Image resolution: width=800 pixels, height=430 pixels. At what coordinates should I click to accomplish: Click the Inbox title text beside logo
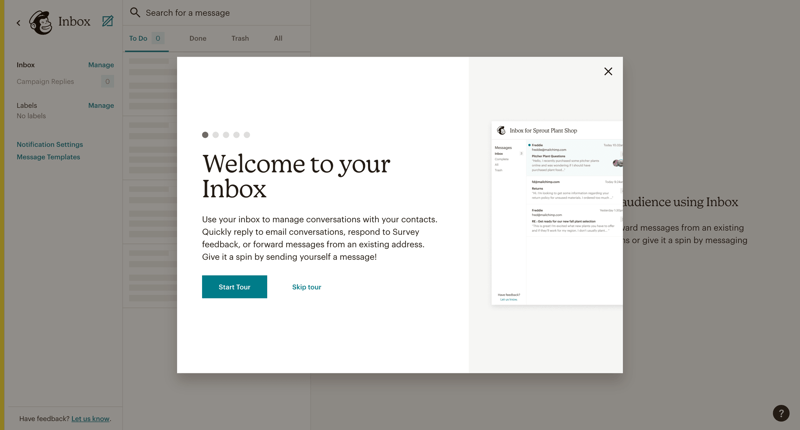(74, 21)
